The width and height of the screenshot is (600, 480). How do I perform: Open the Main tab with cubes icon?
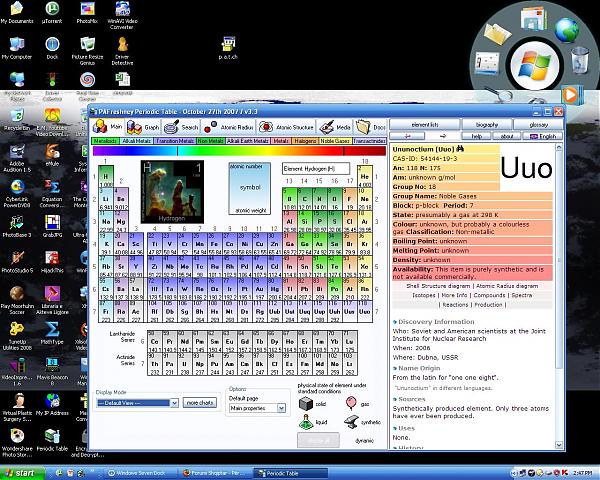(108, 127)
